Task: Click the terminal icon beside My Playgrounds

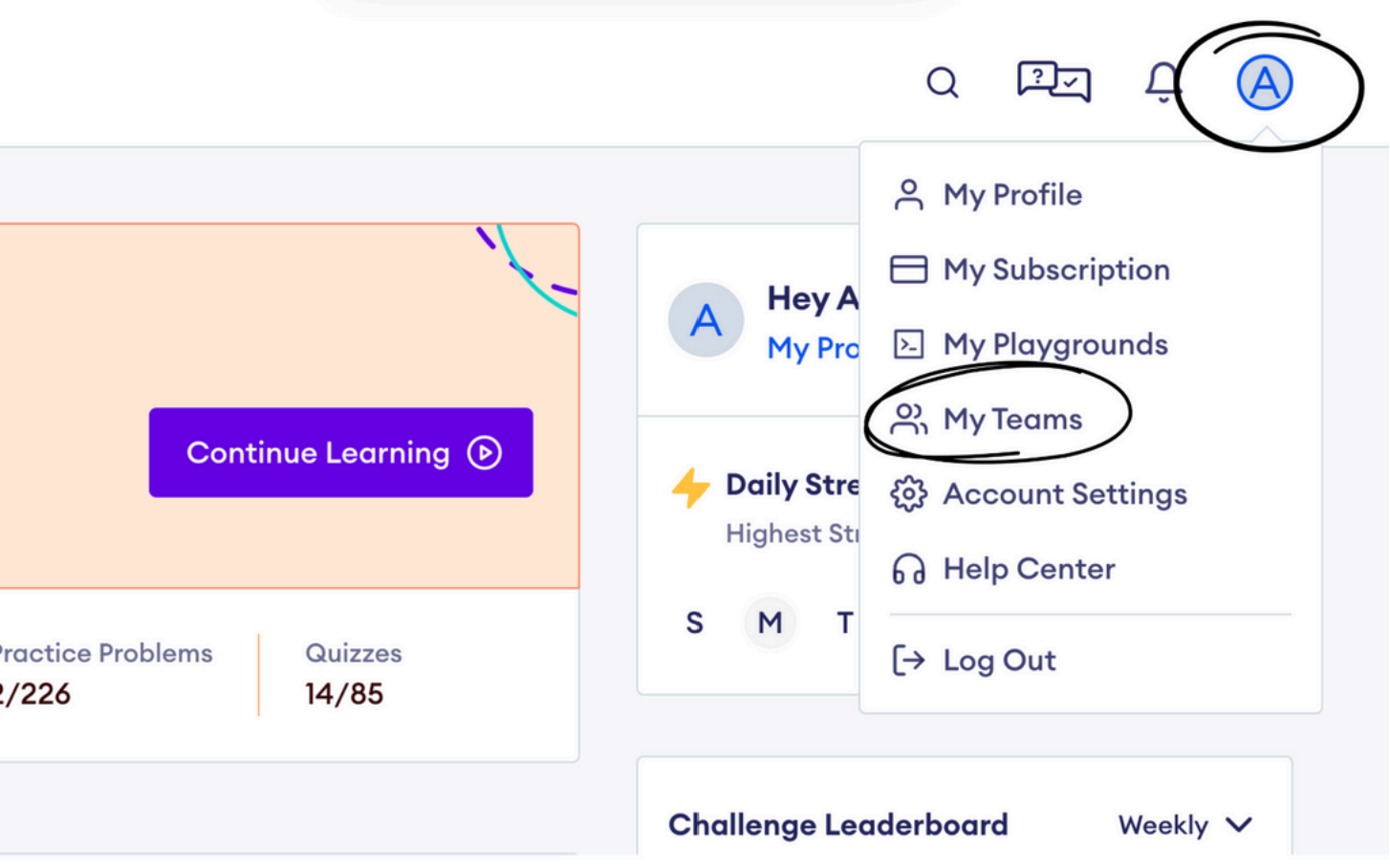Action: [x=908, y=344]
